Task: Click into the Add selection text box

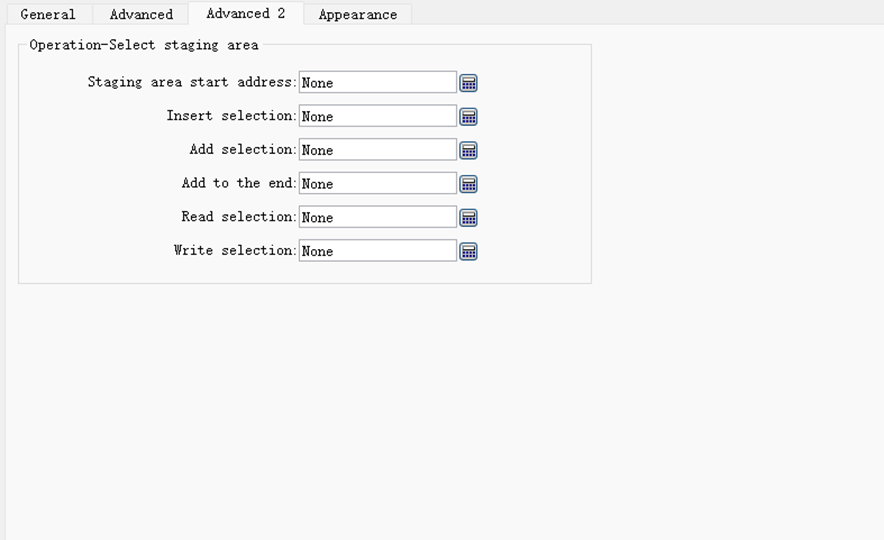Action: point(377,150)
